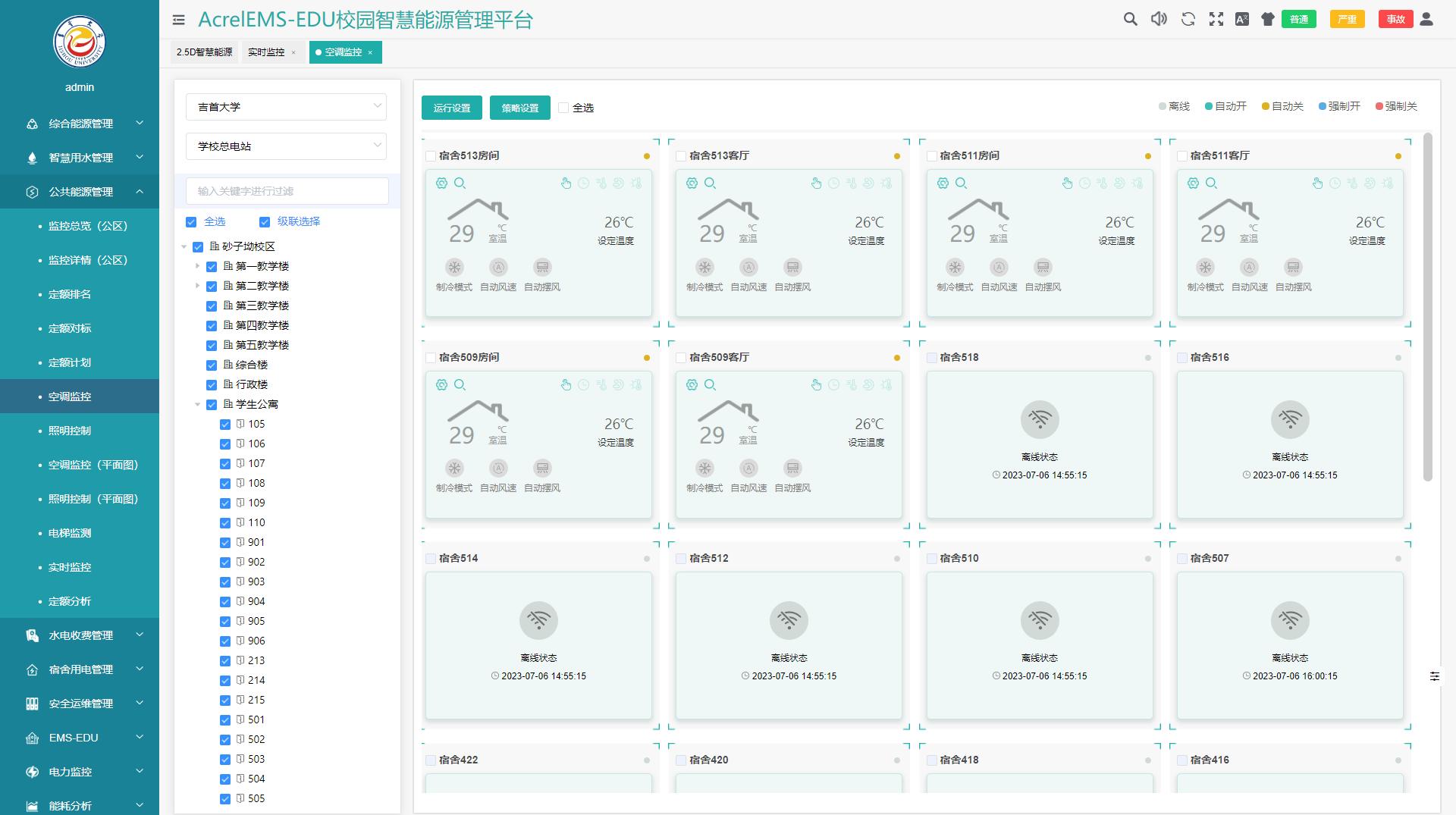Collapse 砂子坳校区 tree node
Screen dimensions: 1456x815
(x=184, y=247)
